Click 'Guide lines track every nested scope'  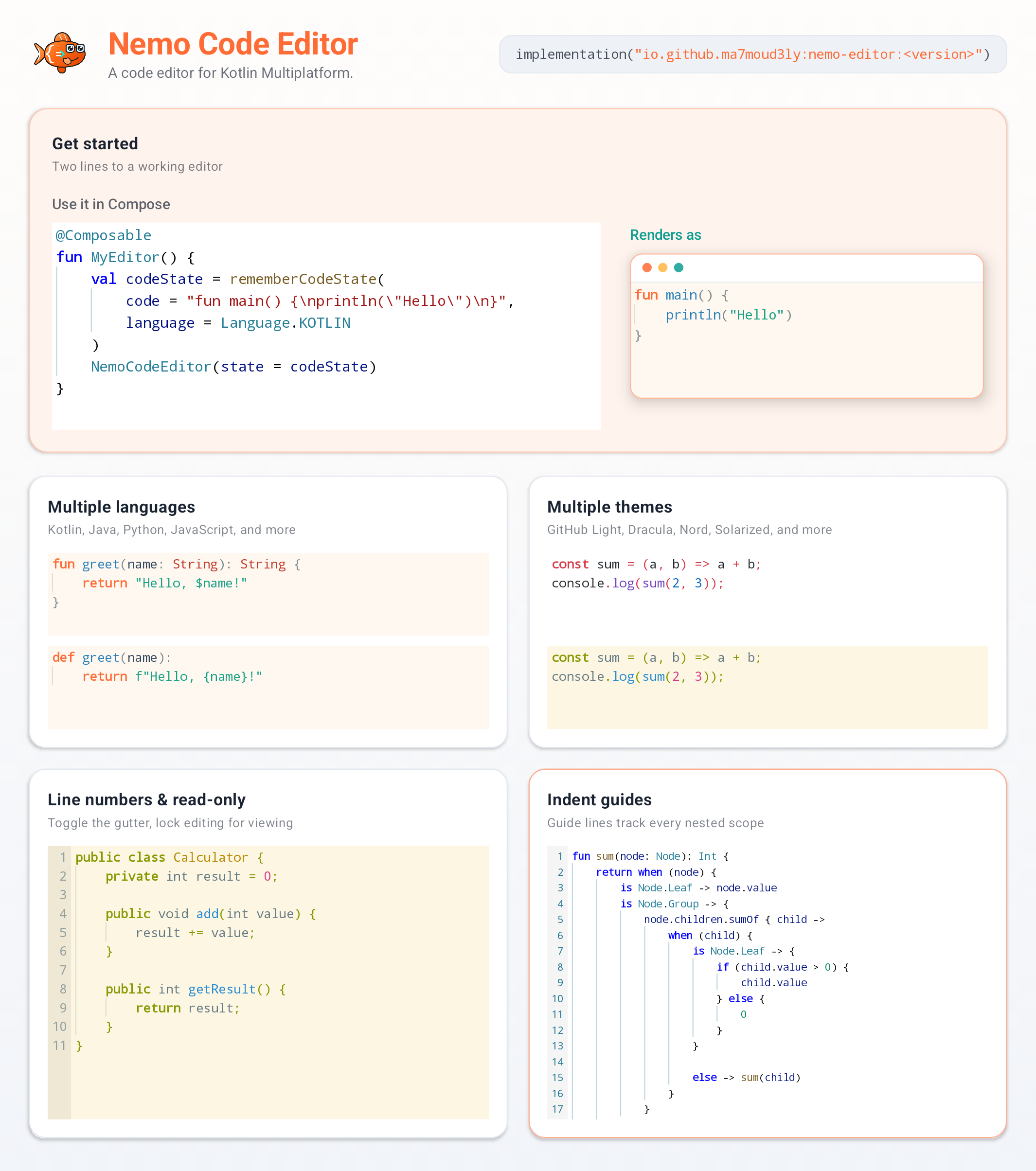coord(656,823)
